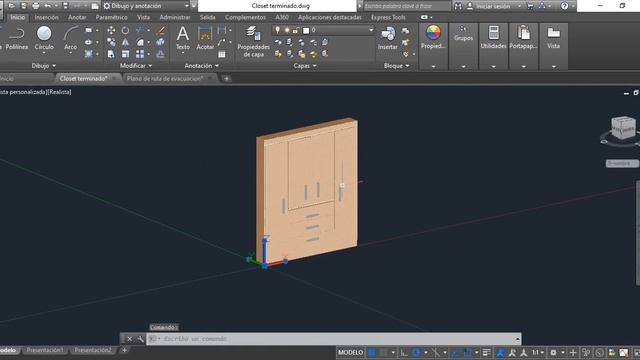Toggle ortho mode in status bar
Screen dimensions: 640x360
tap(404, 352)
